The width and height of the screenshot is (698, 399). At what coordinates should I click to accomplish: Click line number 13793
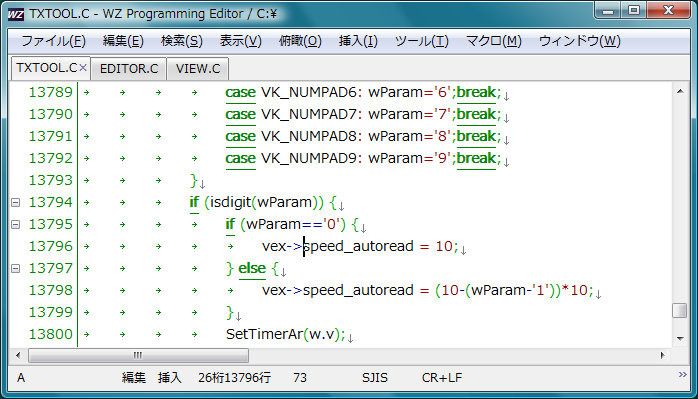coord(50,180)
